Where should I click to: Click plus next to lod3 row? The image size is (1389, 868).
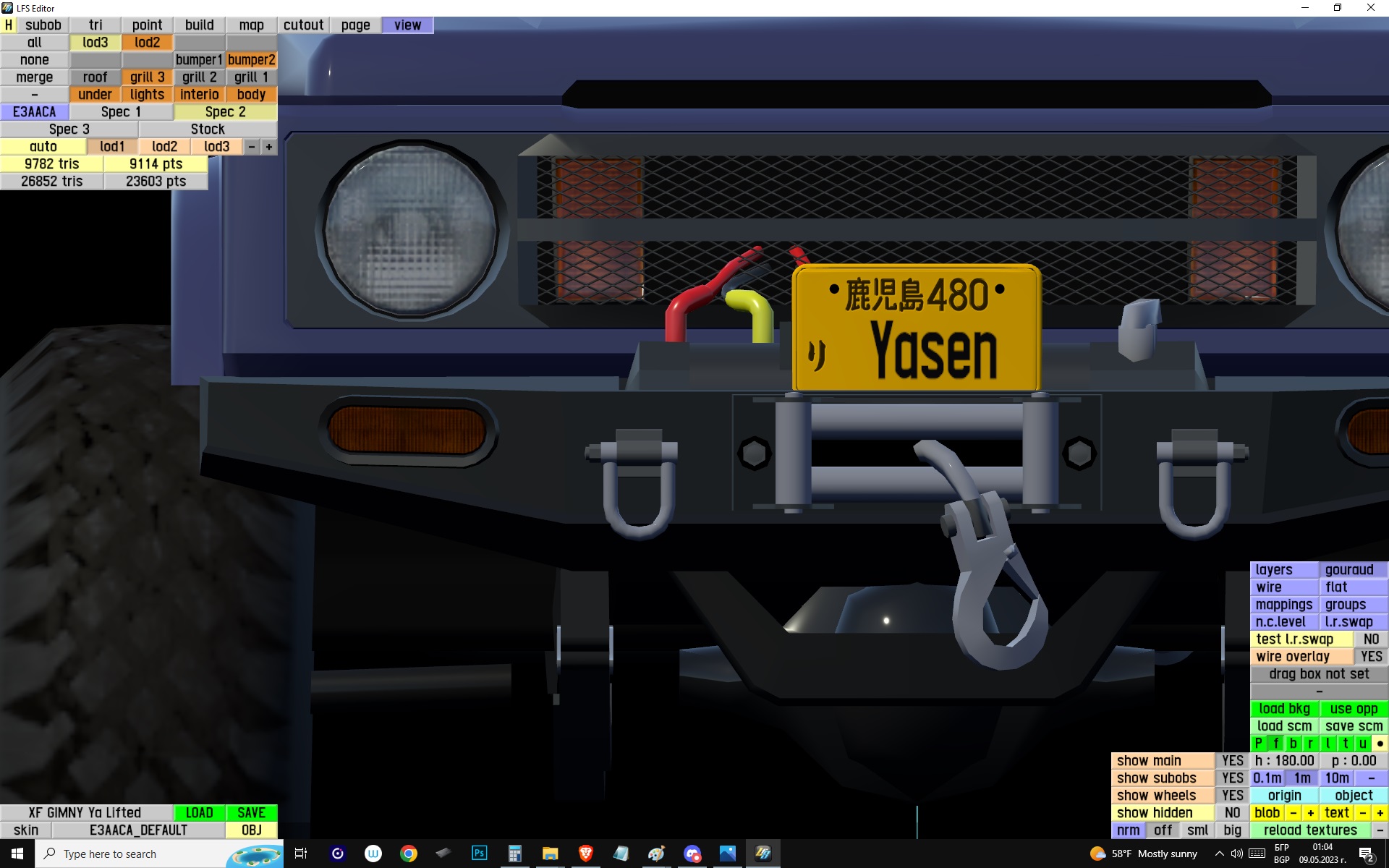(268, 147)
